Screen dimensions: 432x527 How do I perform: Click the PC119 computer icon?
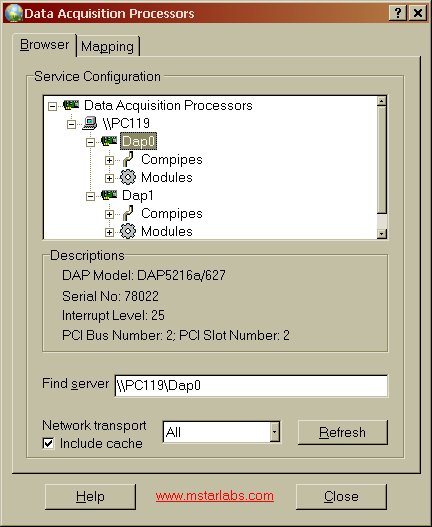90,123
